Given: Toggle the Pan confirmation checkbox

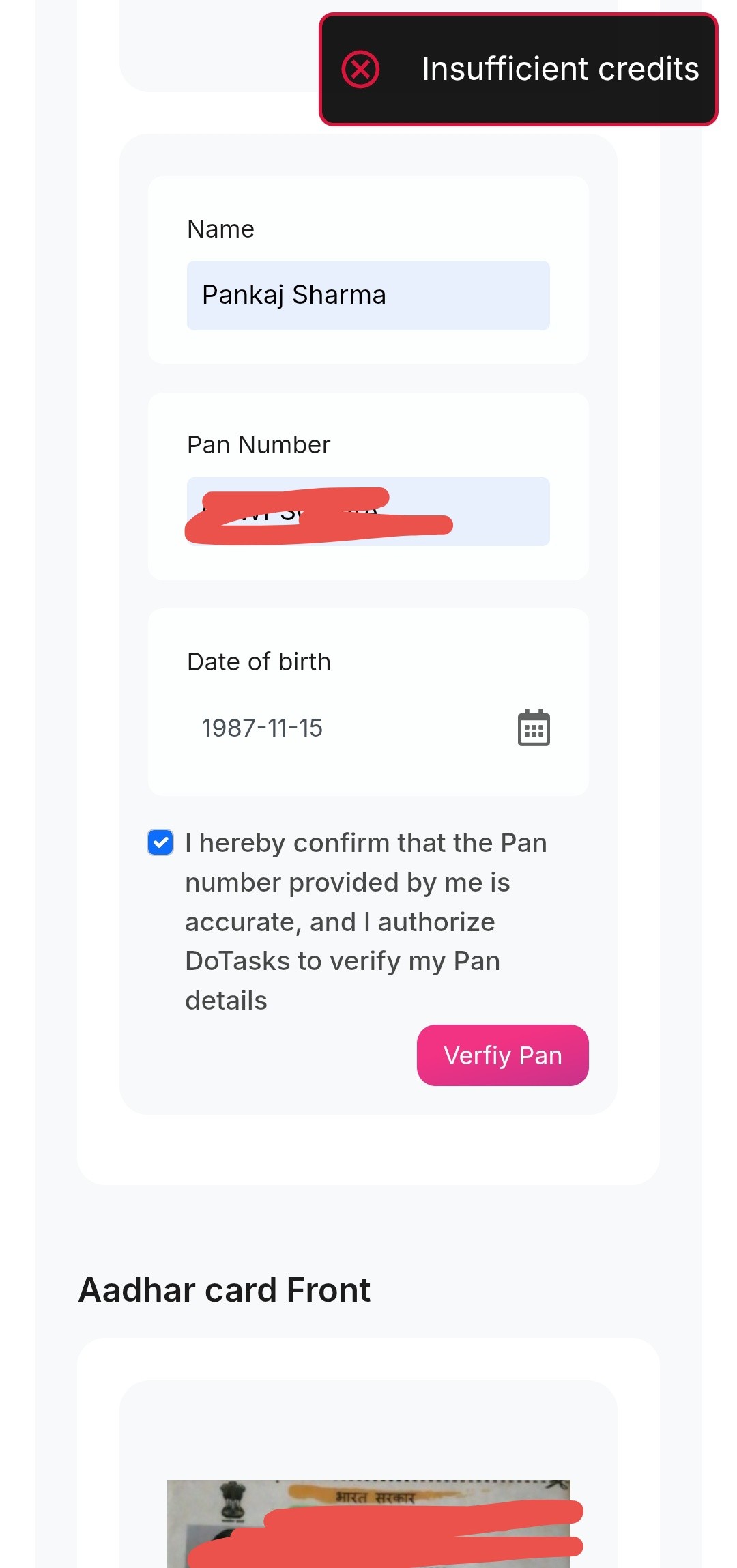Looking at the screenshot, I should [160, 842].
